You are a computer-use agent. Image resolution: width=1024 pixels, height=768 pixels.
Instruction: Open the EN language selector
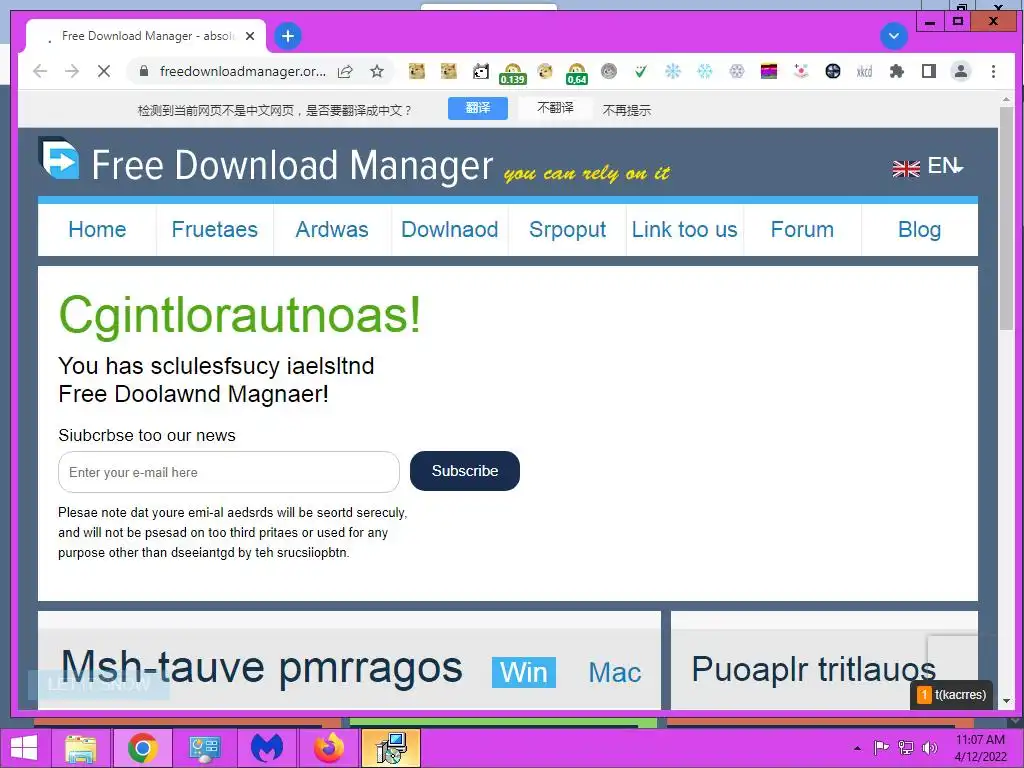pyautogui.click(x=928, y=167)
